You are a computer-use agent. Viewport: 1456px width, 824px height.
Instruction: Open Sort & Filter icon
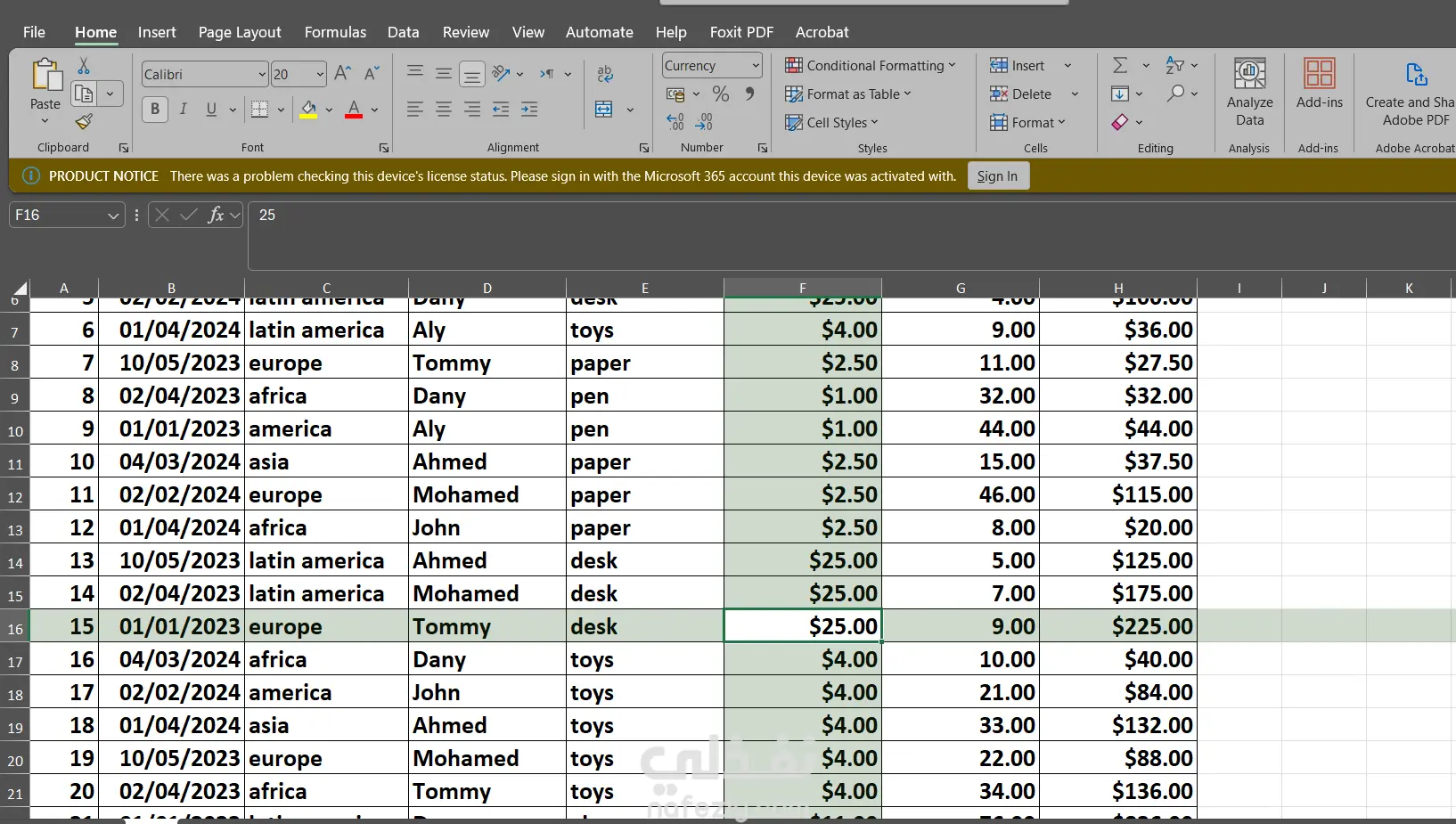click(1175, 65)
